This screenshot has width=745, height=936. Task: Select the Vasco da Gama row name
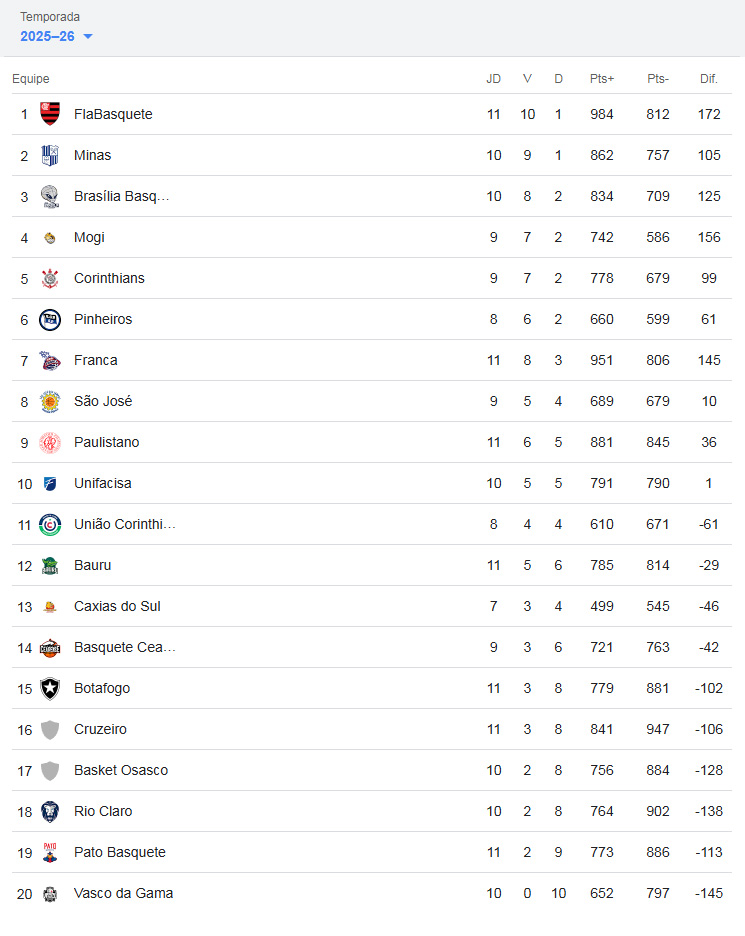(123, 893)
